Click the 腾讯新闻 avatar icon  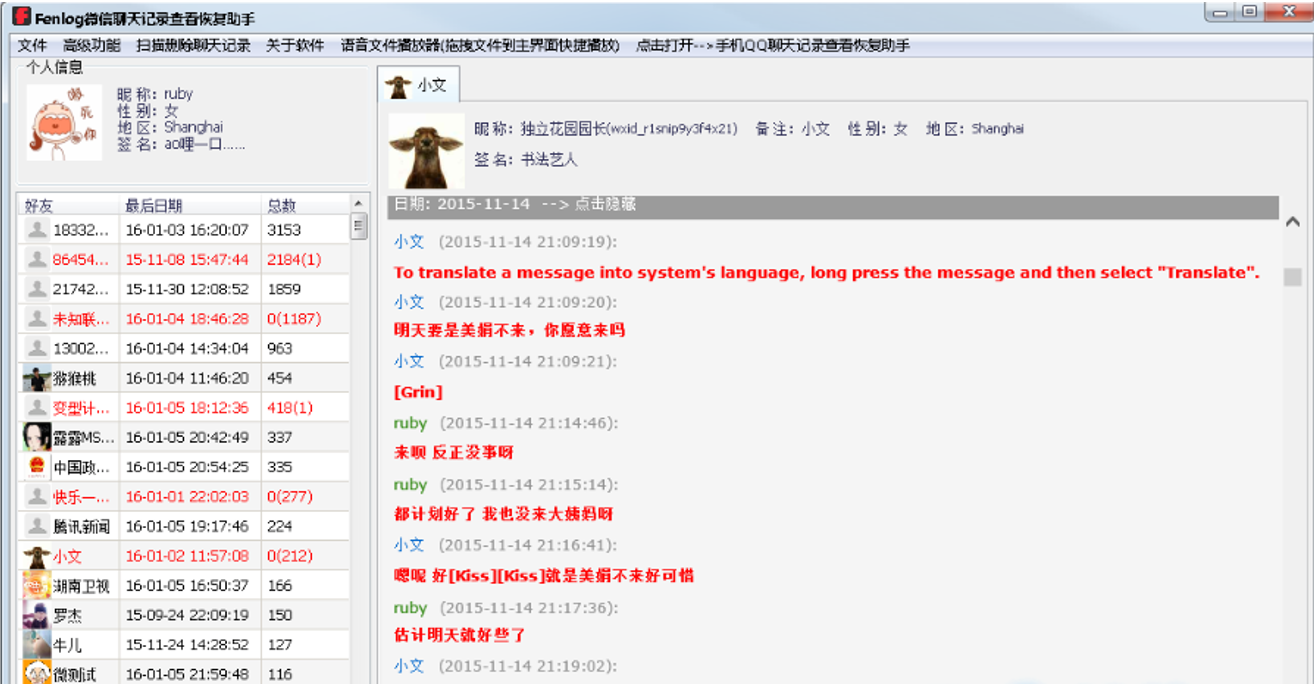(x=37, y=526)
